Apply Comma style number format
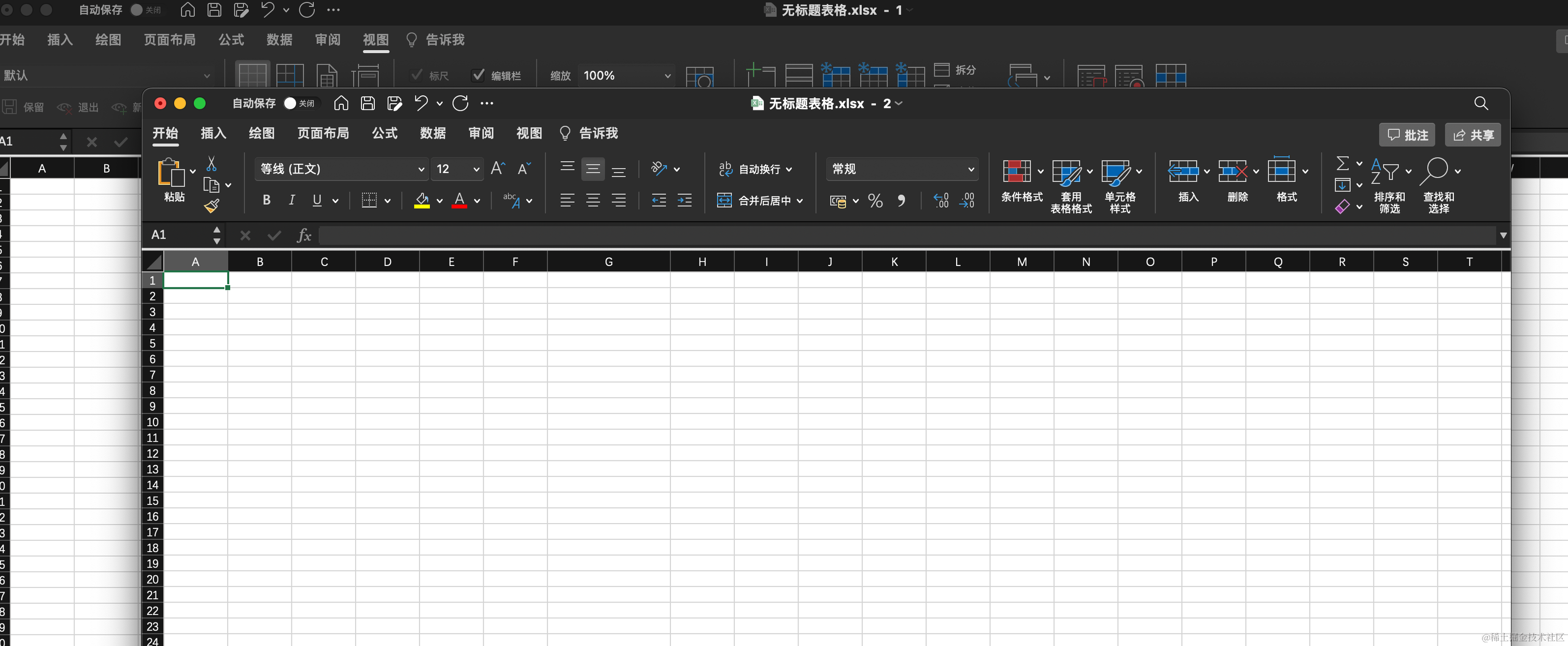This screenshot has height=646, width=1568. coord(902,200)
